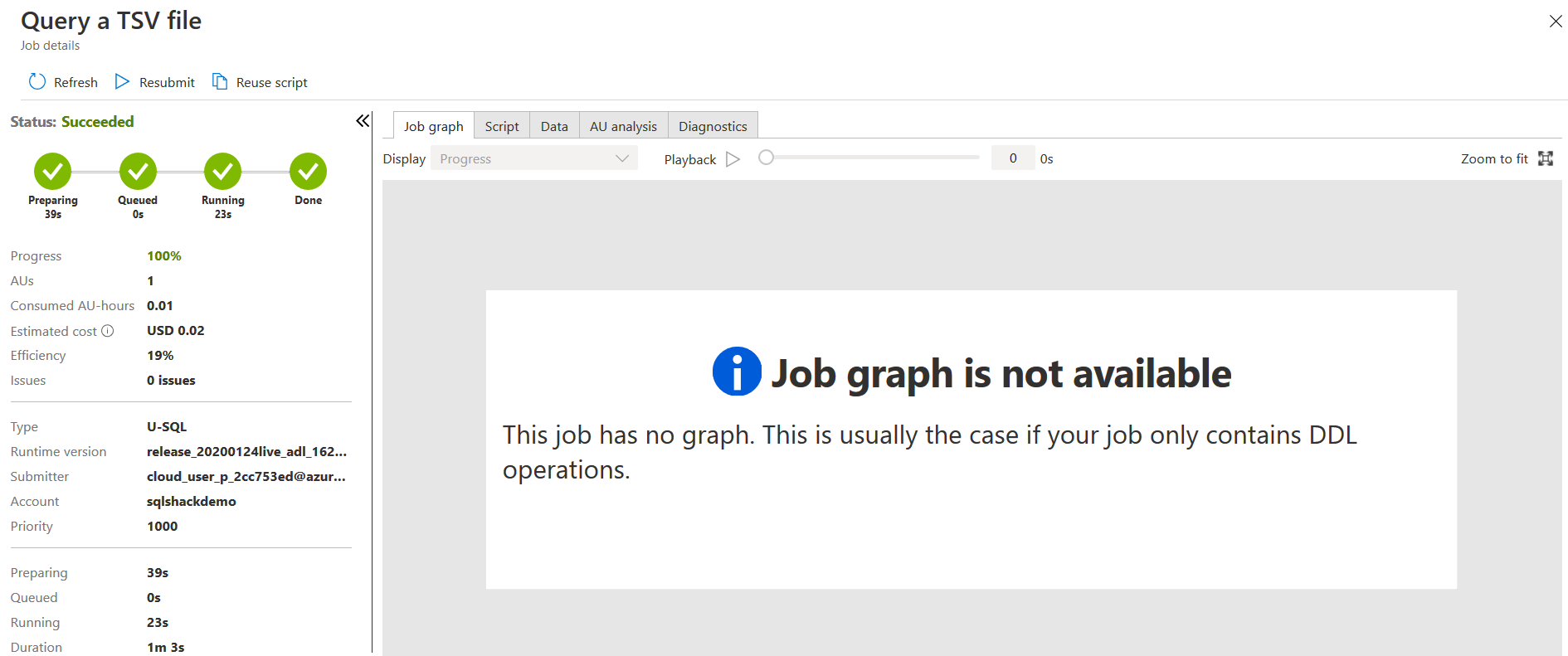The image size is (1568, 656).
Task: Click the Consumed AU-hours value 0.01
Action: tap(160, 306)
